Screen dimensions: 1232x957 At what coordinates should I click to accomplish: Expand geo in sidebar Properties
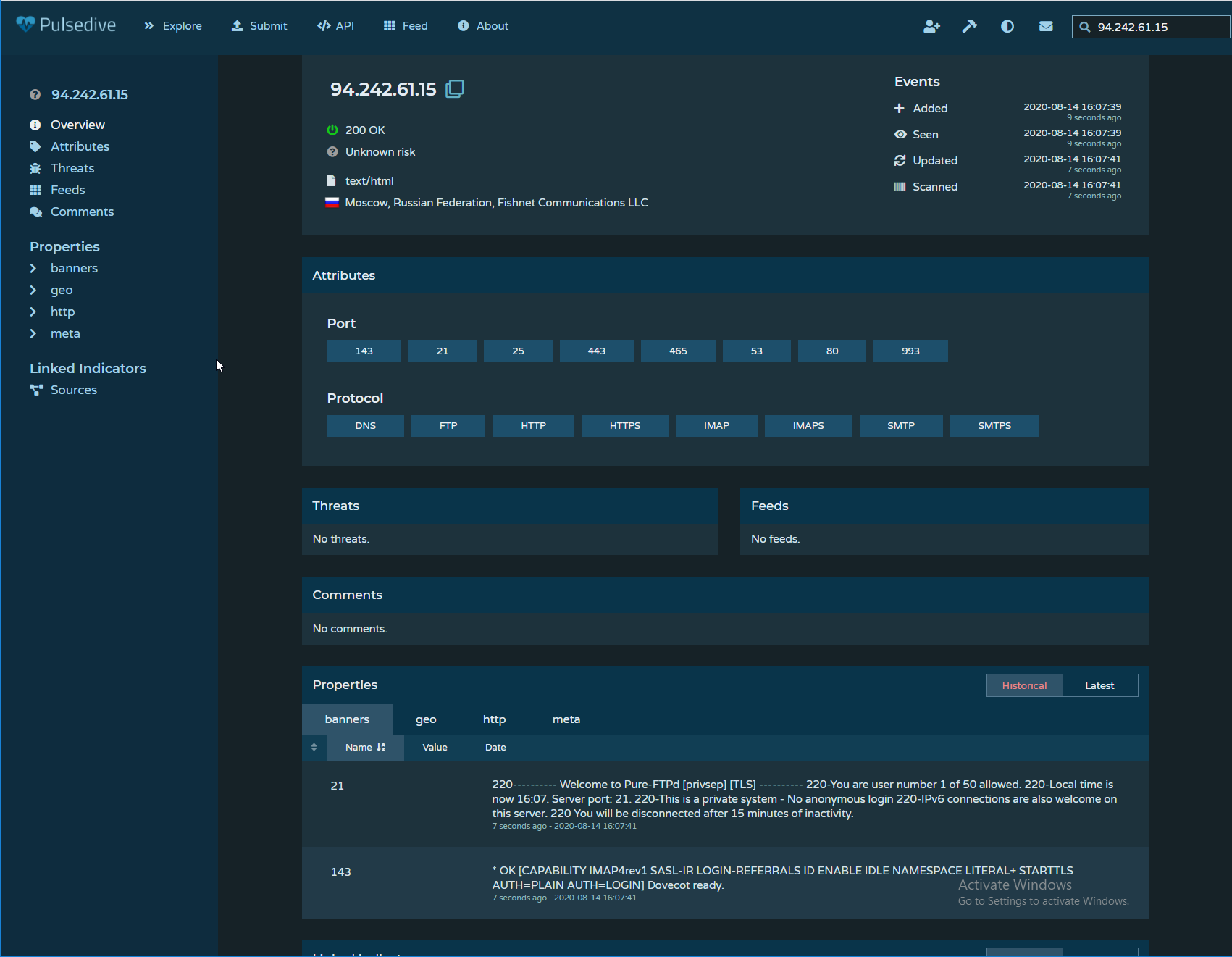pyautogui.click(x=62, y=290)
